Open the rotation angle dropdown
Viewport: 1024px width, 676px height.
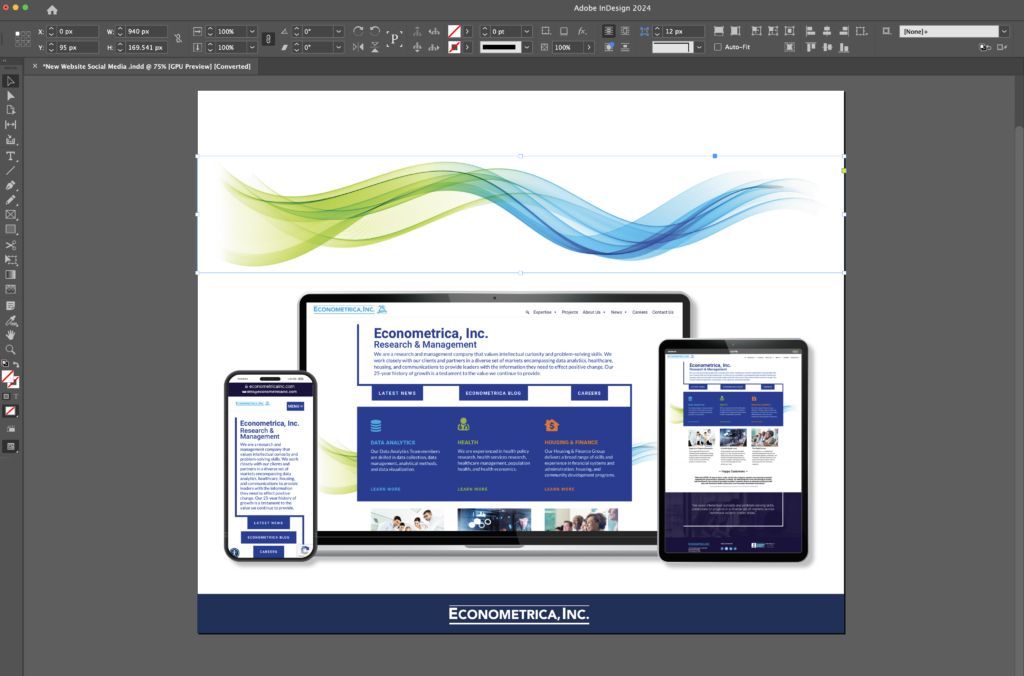pos(339,31)
